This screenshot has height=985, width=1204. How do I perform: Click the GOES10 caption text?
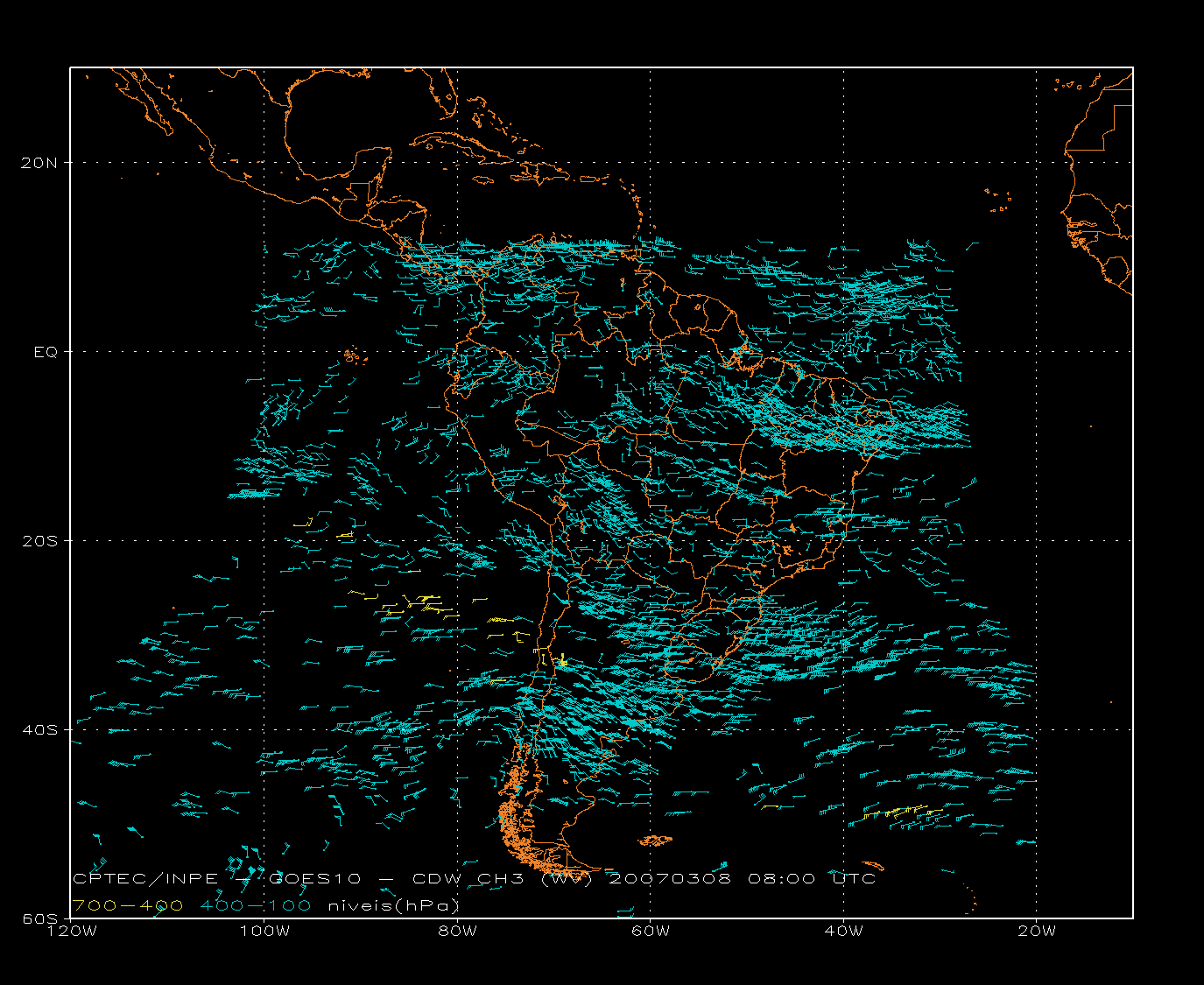pyautogui.click(x=315, y=878)
